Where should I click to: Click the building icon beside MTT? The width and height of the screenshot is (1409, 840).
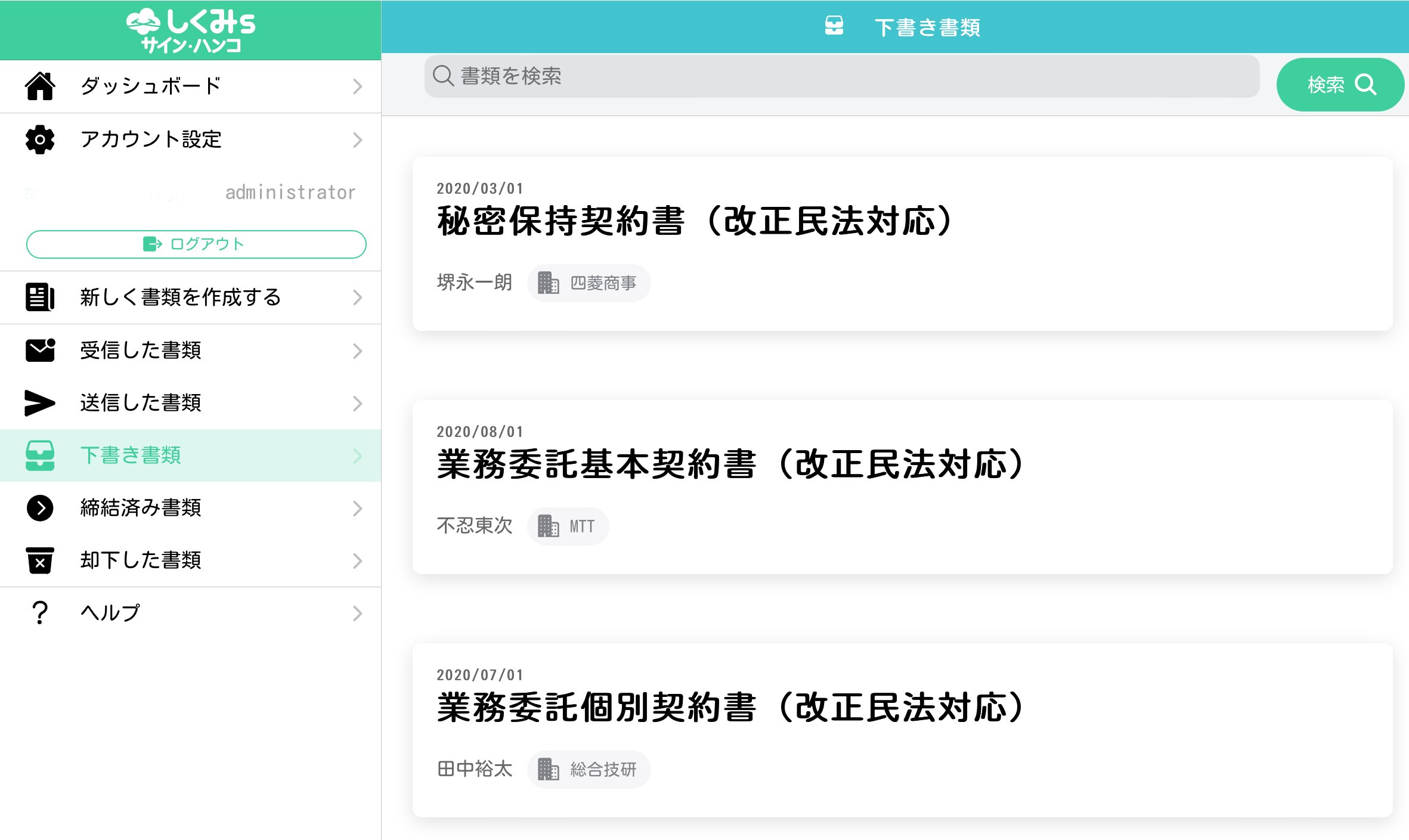[x=548, y=526]
